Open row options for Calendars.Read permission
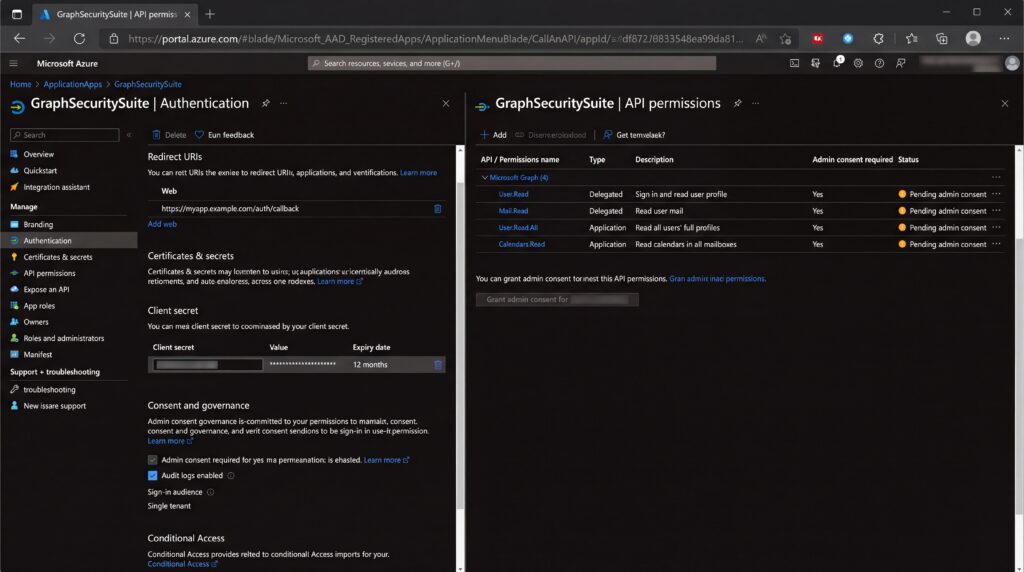1024x572 pixels. 996,244
